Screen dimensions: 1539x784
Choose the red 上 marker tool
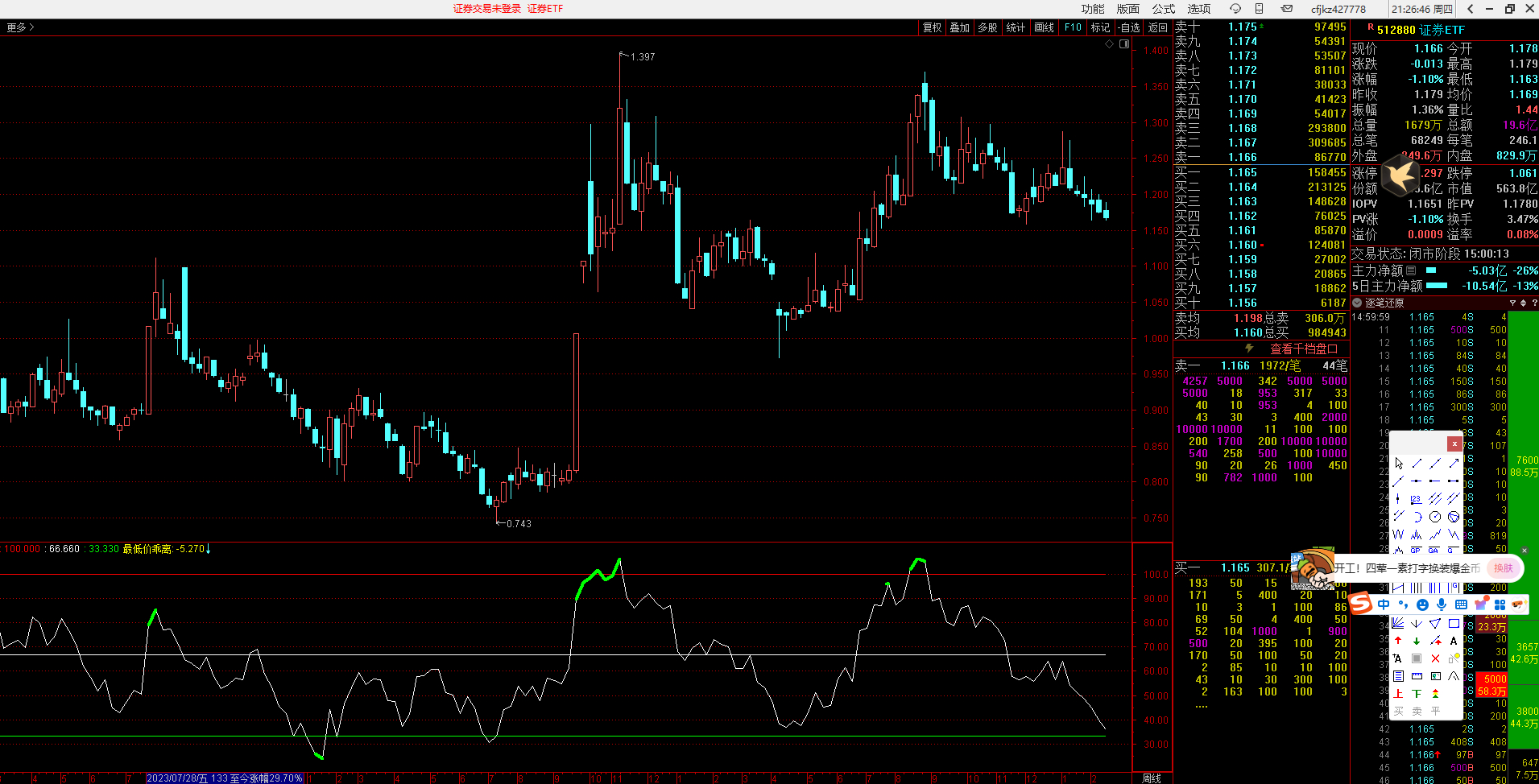click(x=1398, y=694)
